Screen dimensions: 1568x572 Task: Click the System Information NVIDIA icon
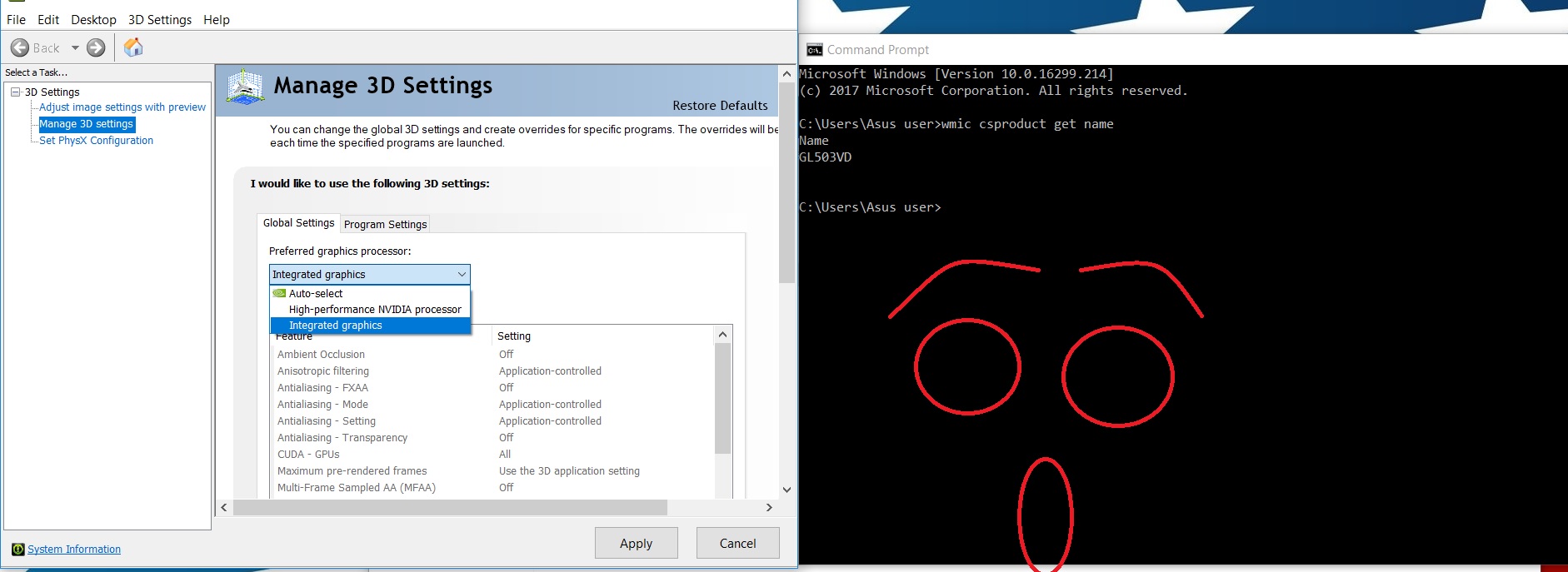(18, 550)
